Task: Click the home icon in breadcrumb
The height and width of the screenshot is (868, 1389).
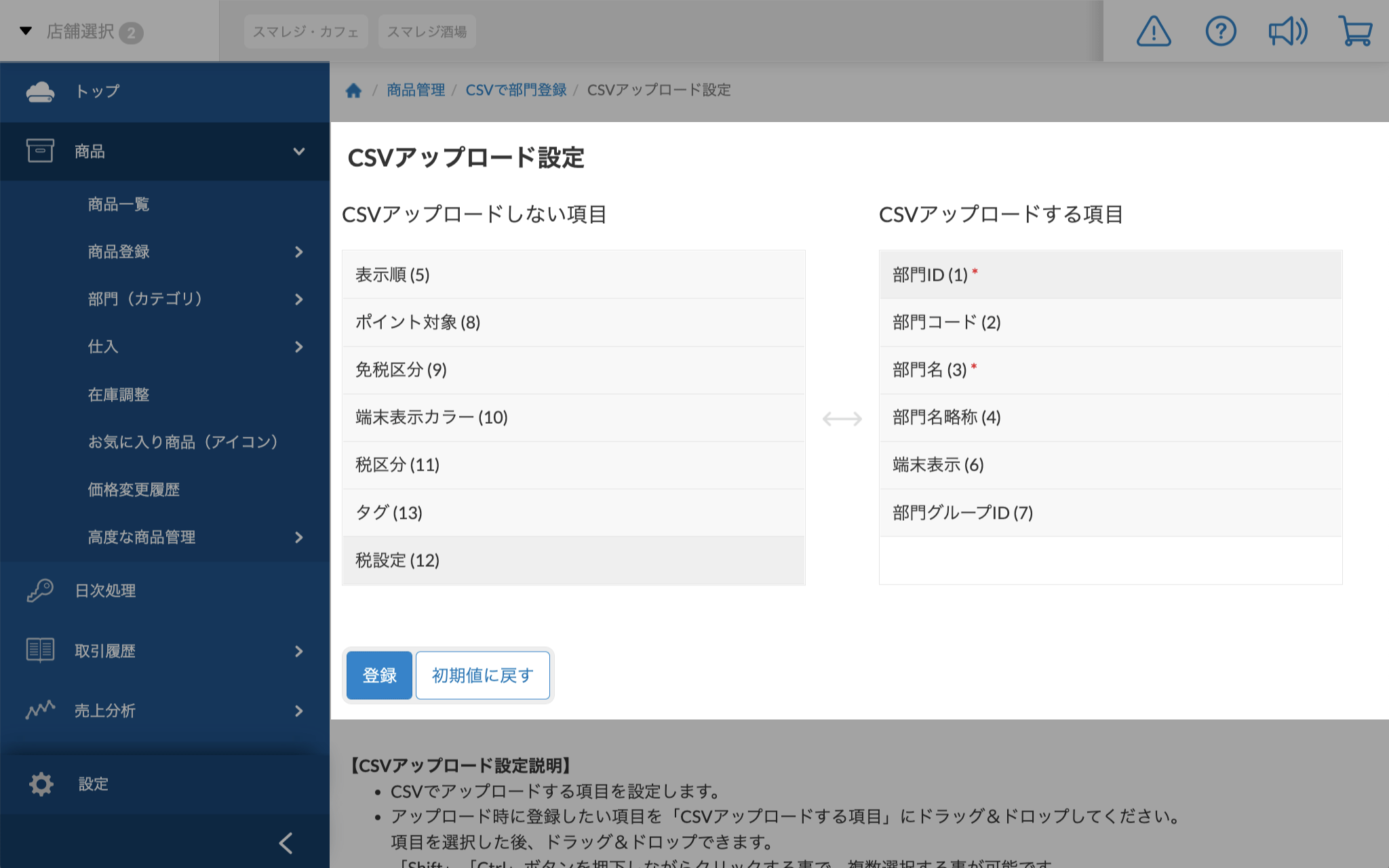Action: (353, 90)
